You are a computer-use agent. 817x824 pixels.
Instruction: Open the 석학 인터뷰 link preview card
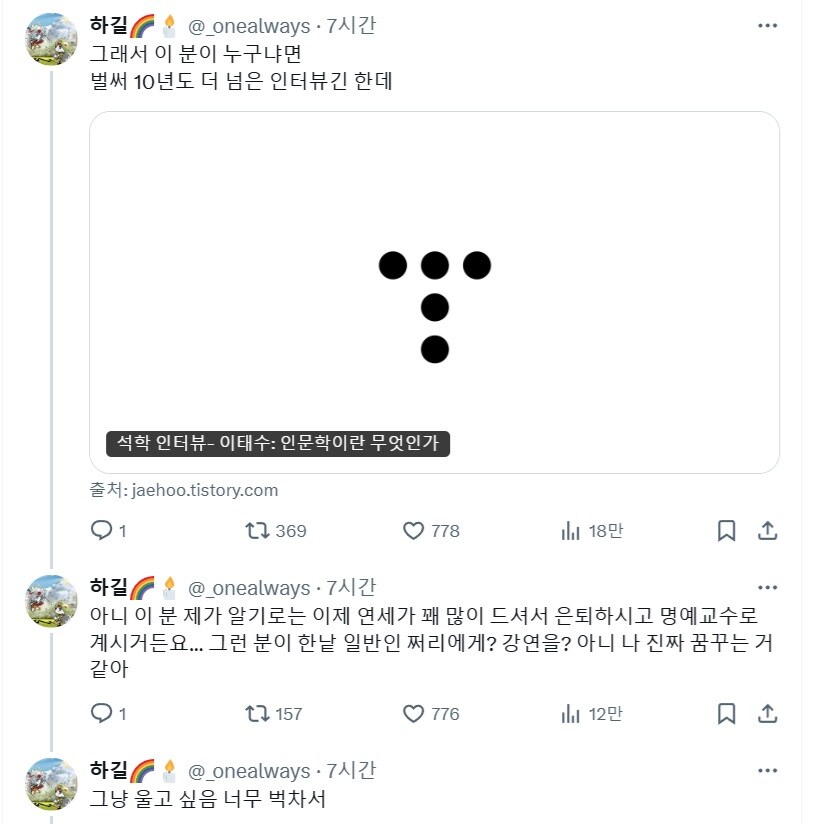coord(434,291)
